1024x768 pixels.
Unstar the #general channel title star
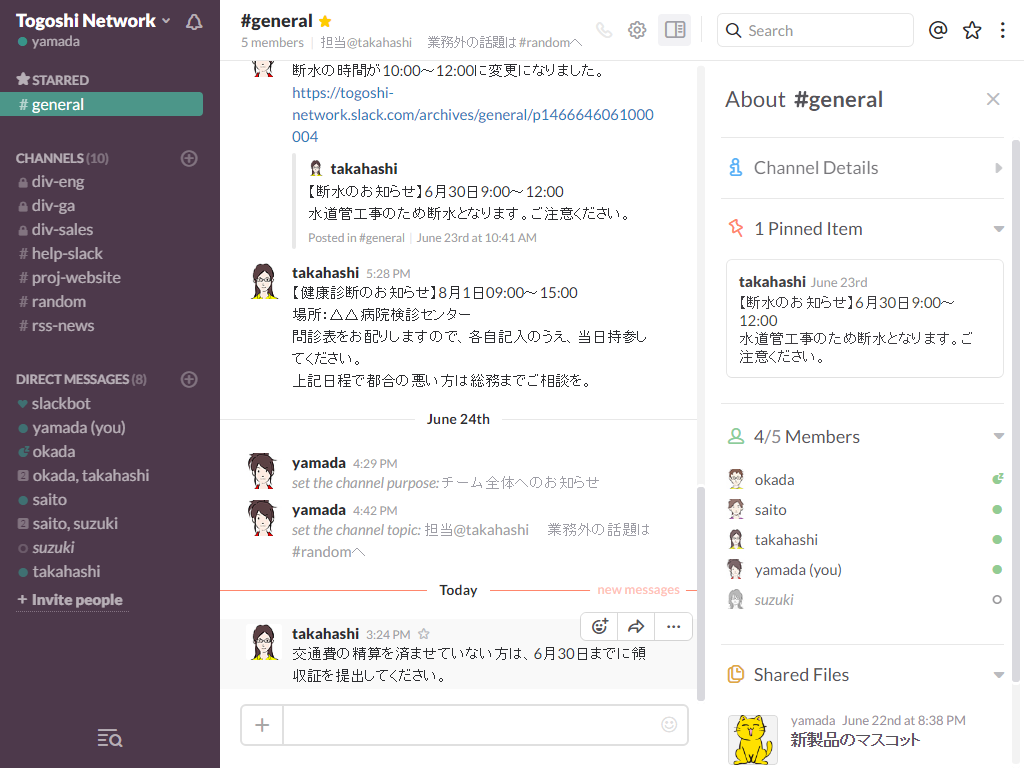coord(325,22)
